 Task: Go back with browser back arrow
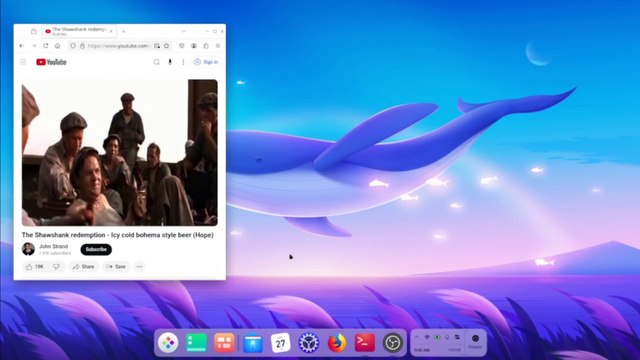tap(22, 46)
